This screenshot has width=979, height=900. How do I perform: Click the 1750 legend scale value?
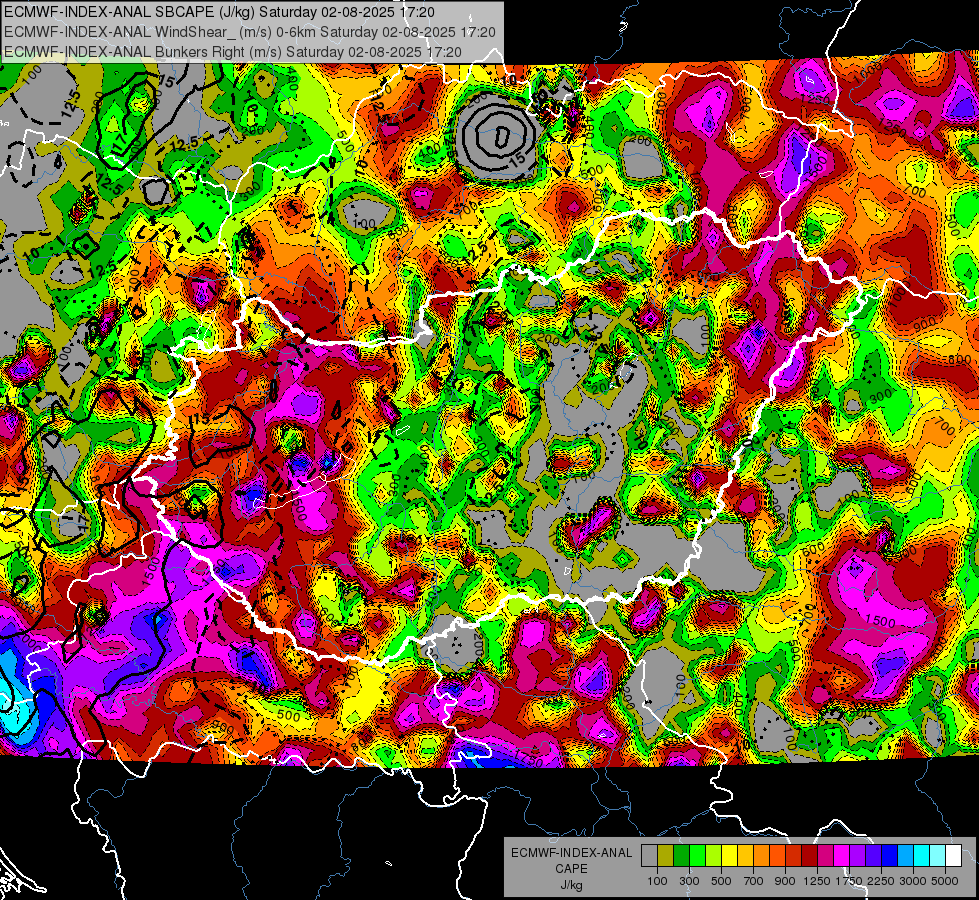[x=849, y=881]
